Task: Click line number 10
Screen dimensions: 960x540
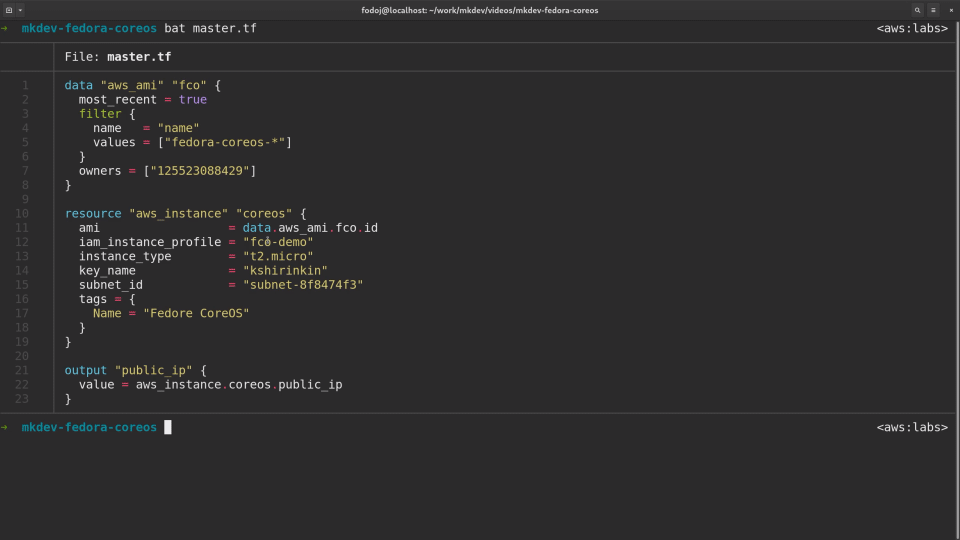Action: click(21, 214)
